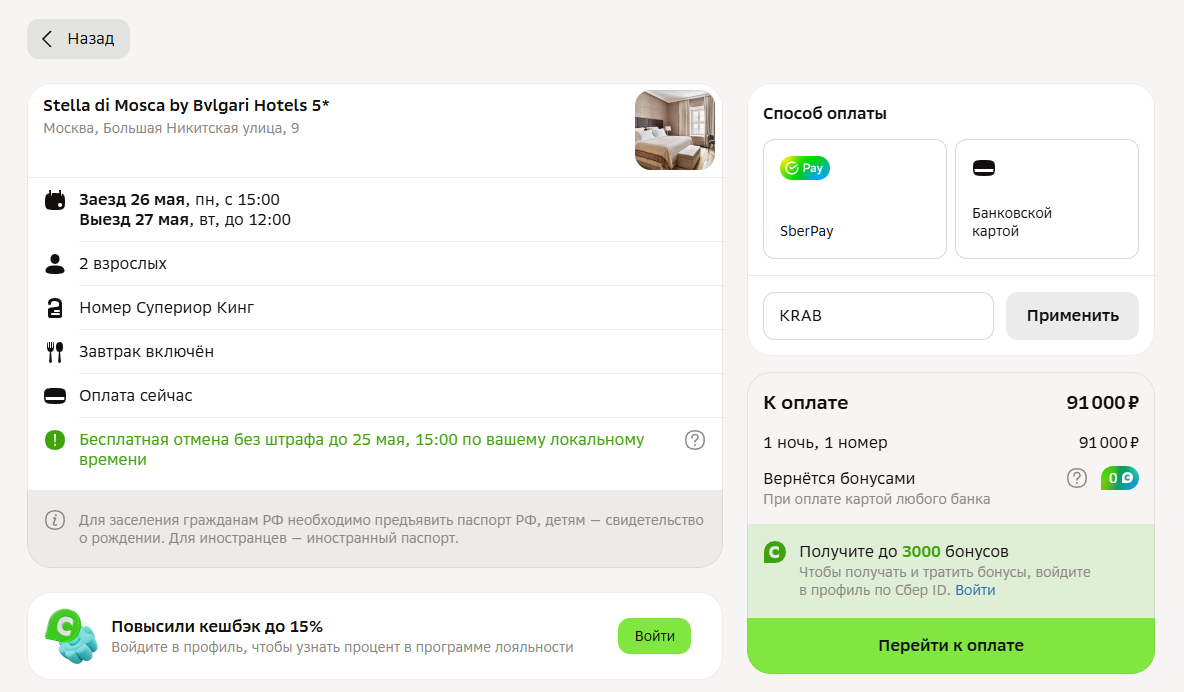Open help tooltip next to Вернётся бонусами
This screenshot has width=1184, height=692.
click(x=1077, y=478)
